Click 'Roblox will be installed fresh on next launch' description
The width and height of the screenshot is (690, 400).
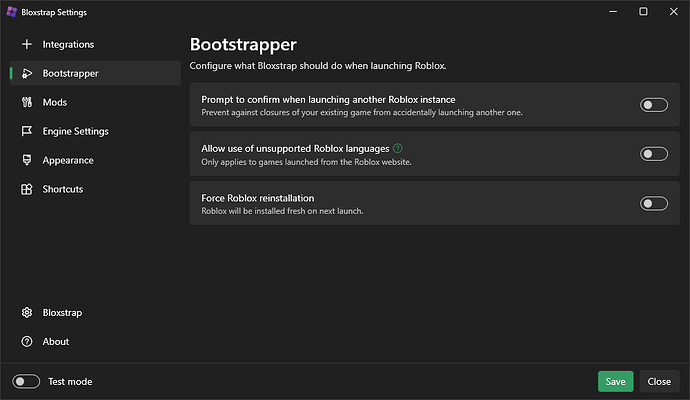click(x=282, y=211)
